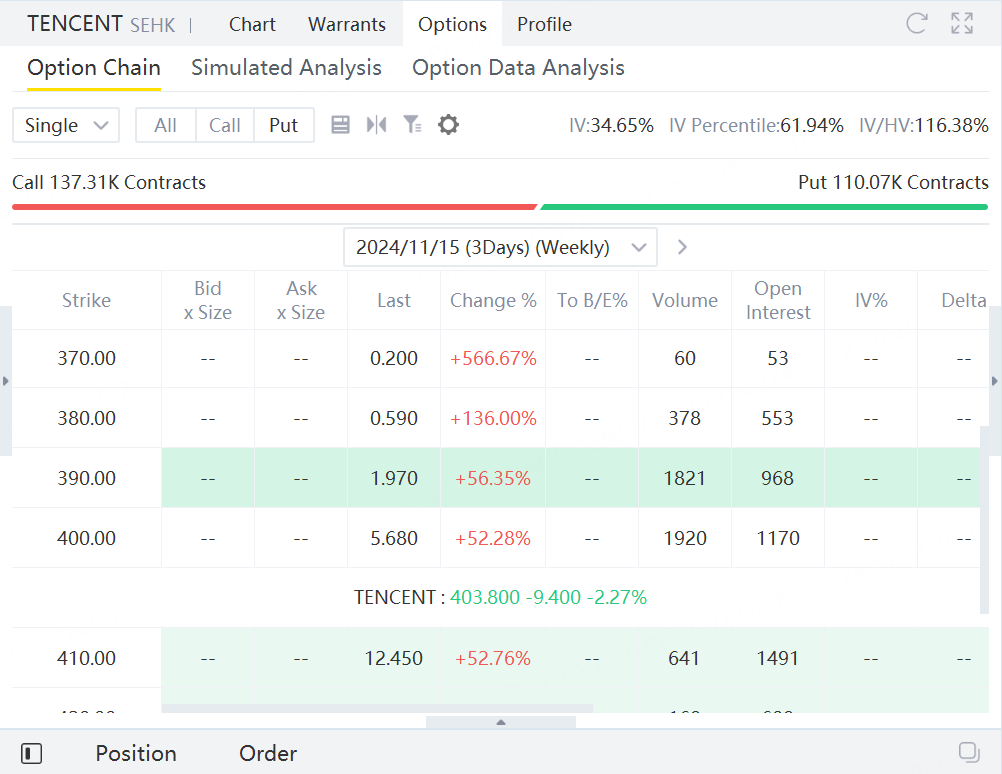Click the pop-out window icon at bottom right
Viewport: 1002px width, 774px height.
(x=968, y=752)
